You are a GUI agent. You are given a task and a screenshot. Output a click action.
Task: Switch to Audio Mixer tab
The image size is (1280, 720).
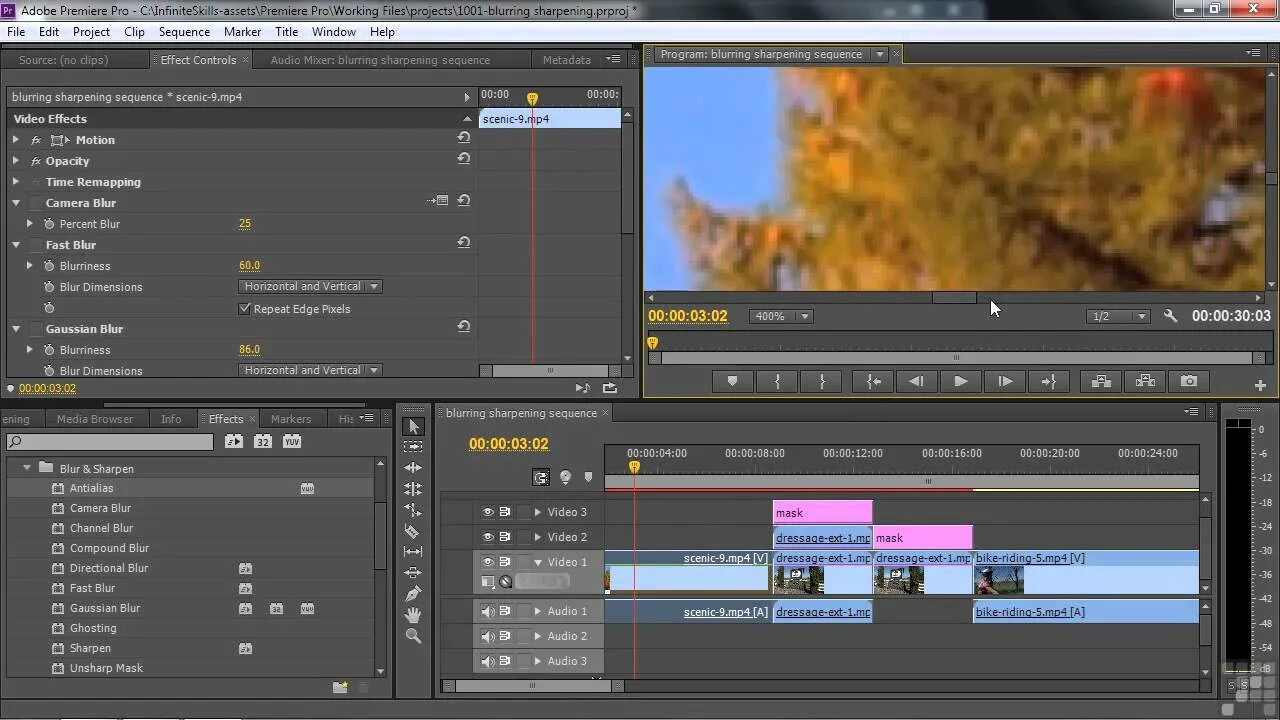(x=380, y=60)
